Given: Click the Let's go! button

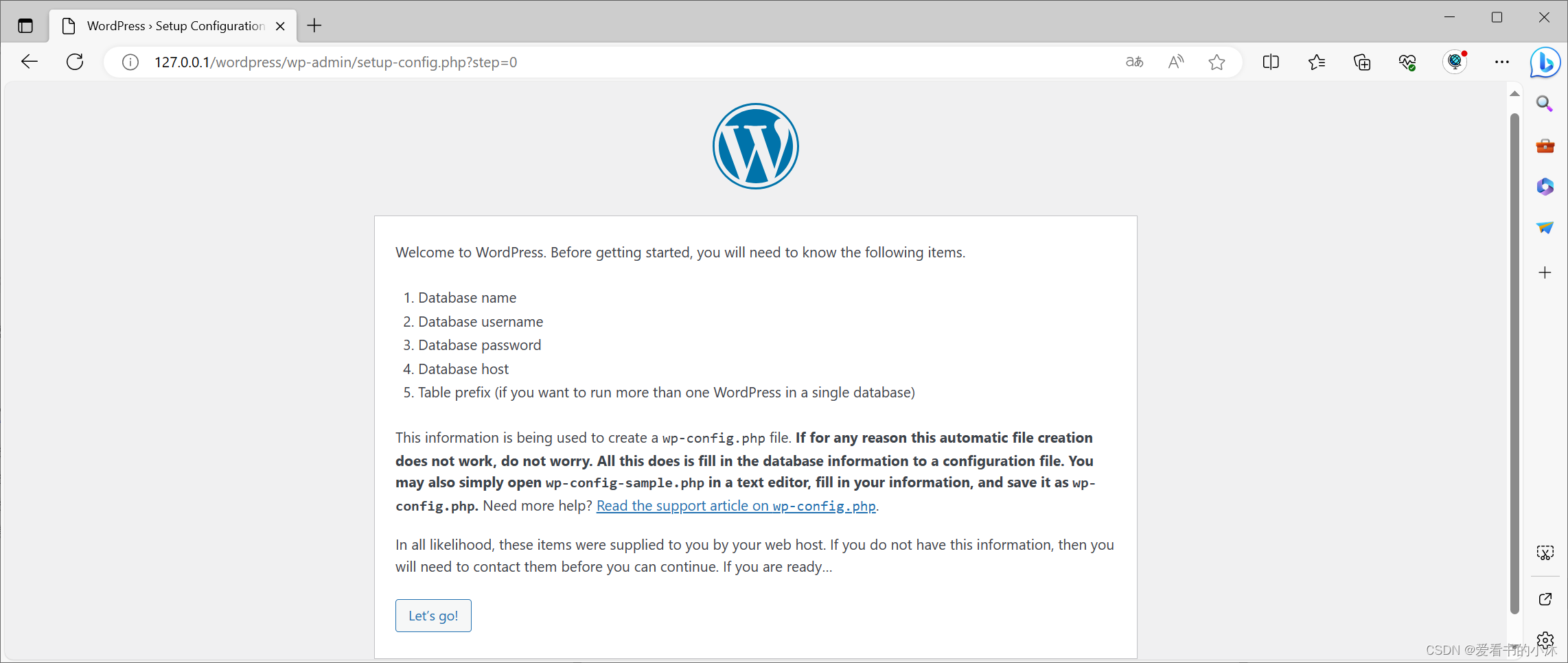Looking at the screenshot, I should tap(433, 616).
